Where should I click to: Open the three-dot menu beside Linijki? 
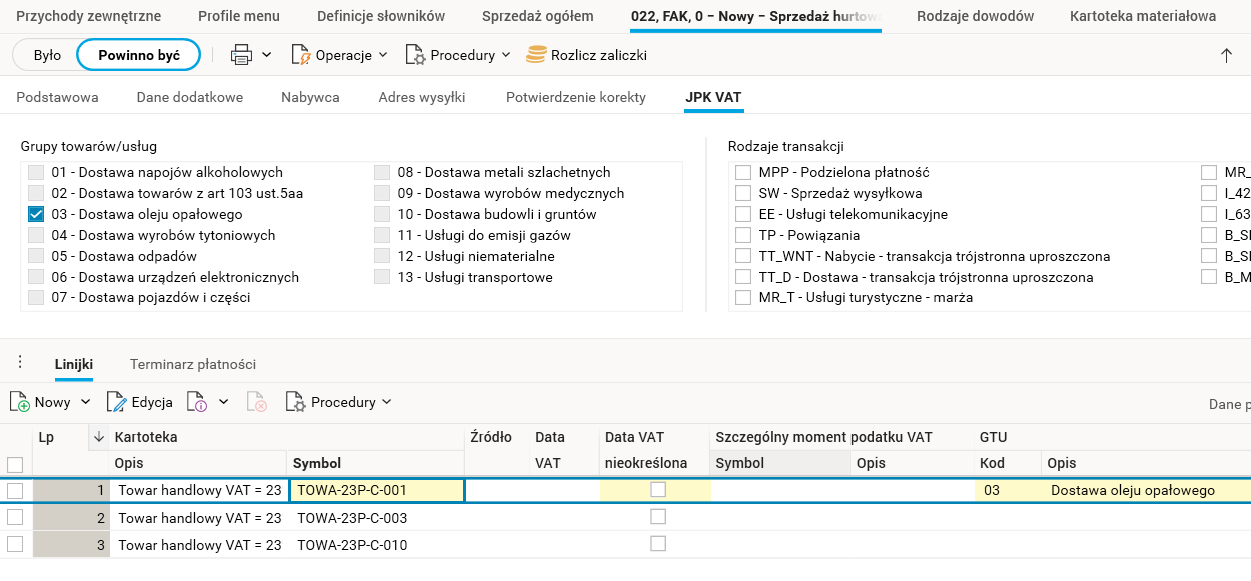point(20,363)
